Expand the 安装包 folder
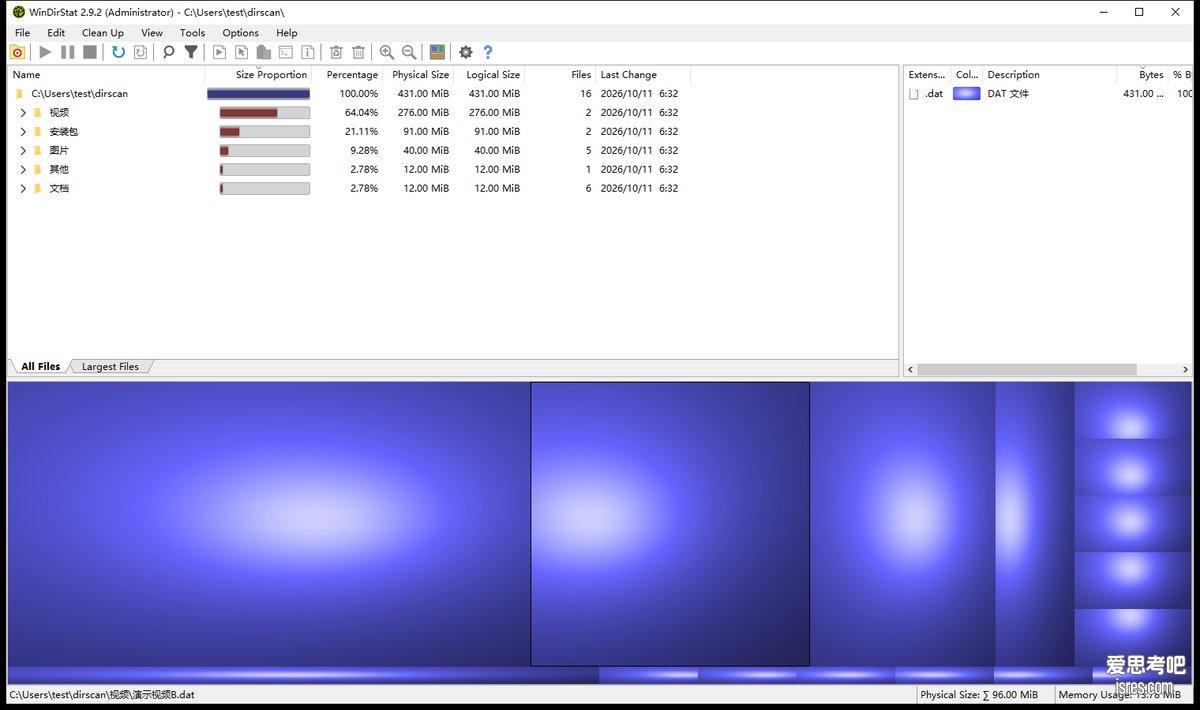The image size is (1200, 710). (23, 131)
